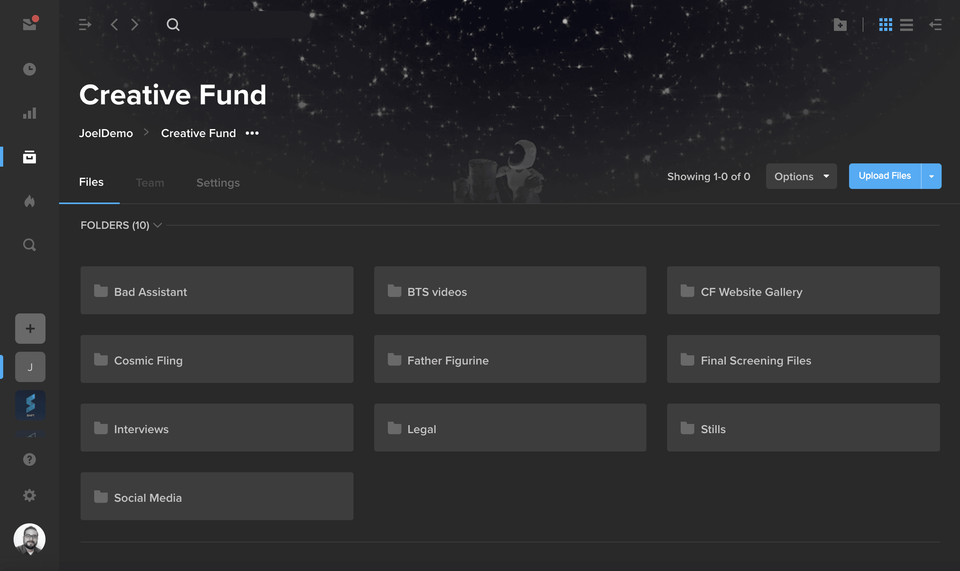Image resolution: width=960 pixels, height=571 pixels.
Task: Expand the Upload Files dropdown arrow
Action: tap(931, 176)
